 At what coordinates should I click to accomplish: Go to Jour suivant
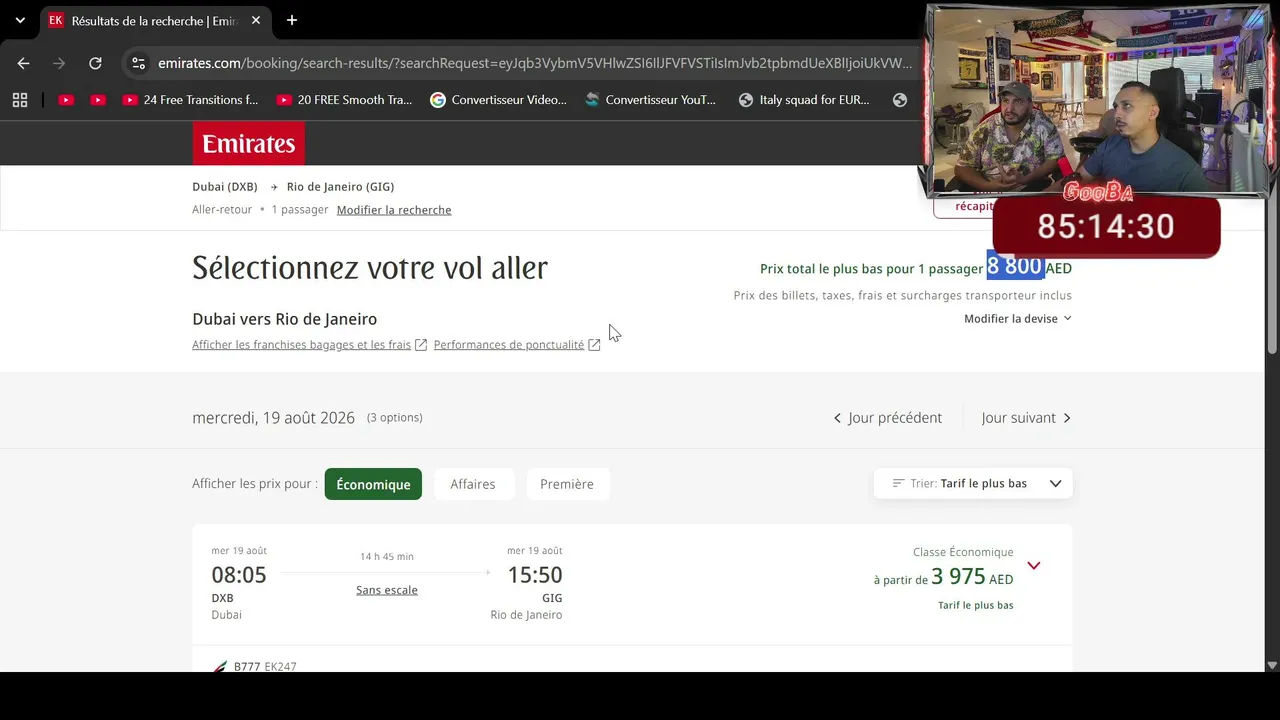1027,418
